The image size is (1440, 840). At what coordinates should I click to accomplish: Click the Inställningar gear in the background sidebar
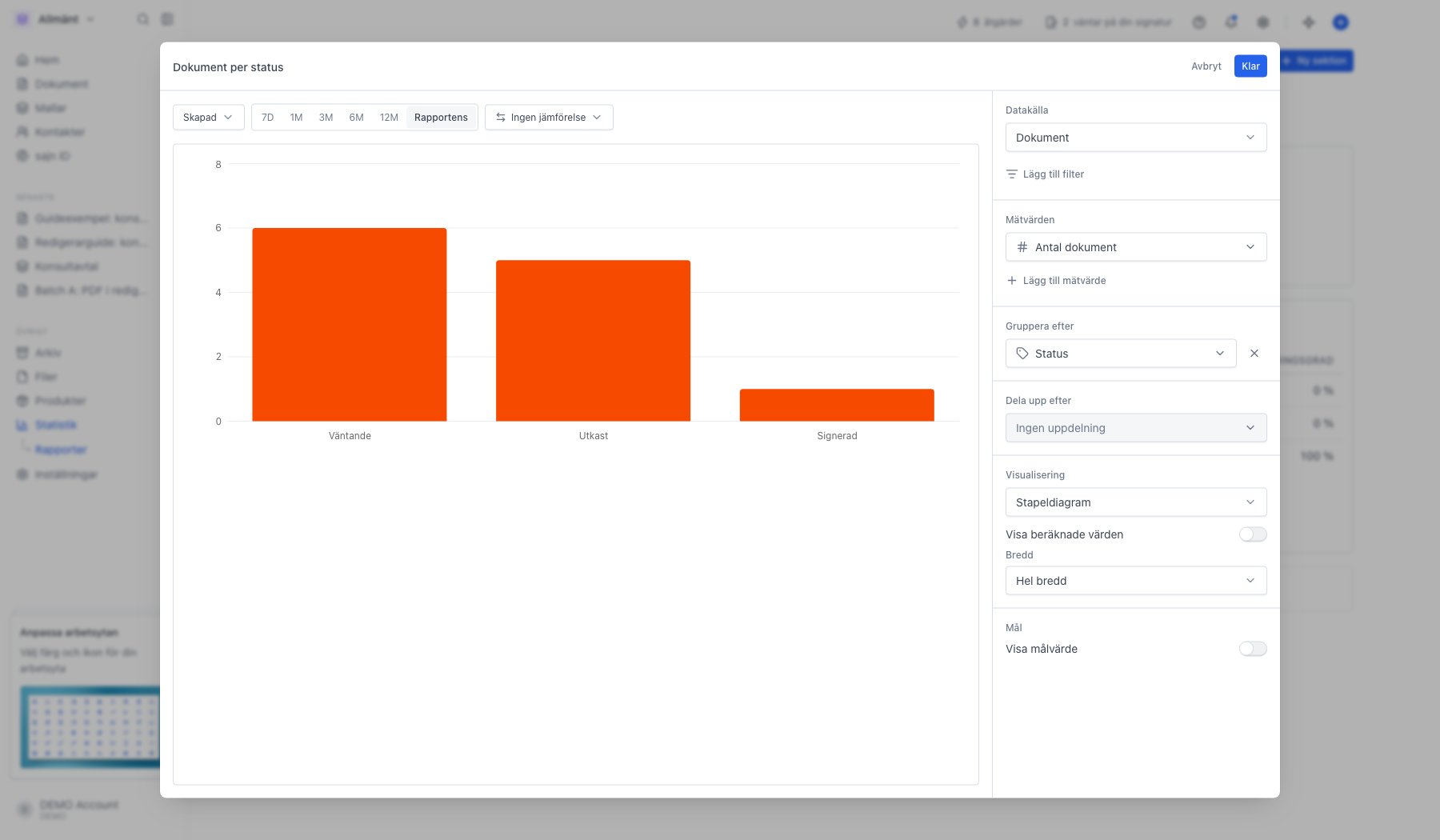[23, 474]
